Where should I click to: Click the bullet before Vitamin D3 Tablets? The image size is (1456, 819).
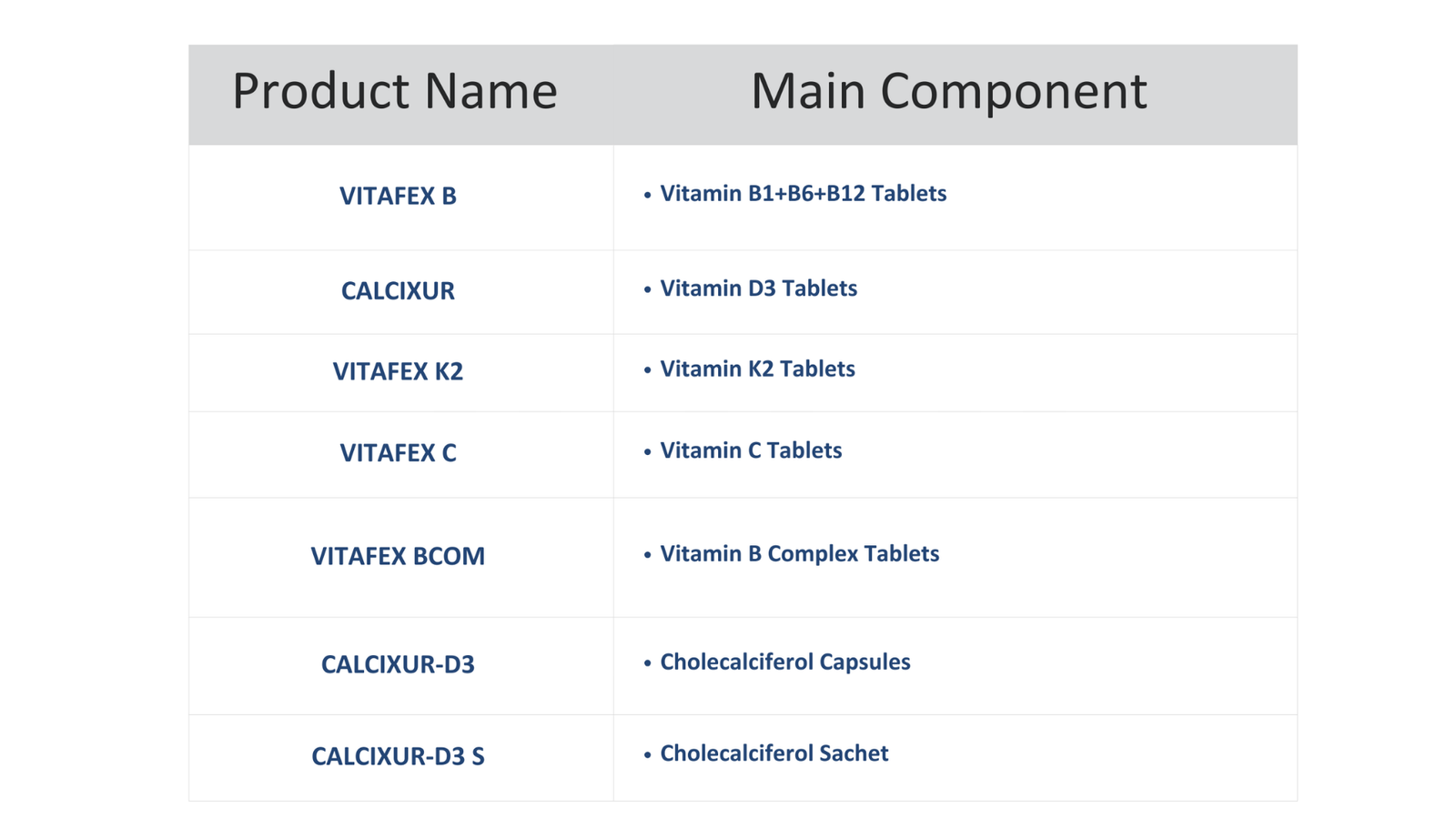pos(648,290)
